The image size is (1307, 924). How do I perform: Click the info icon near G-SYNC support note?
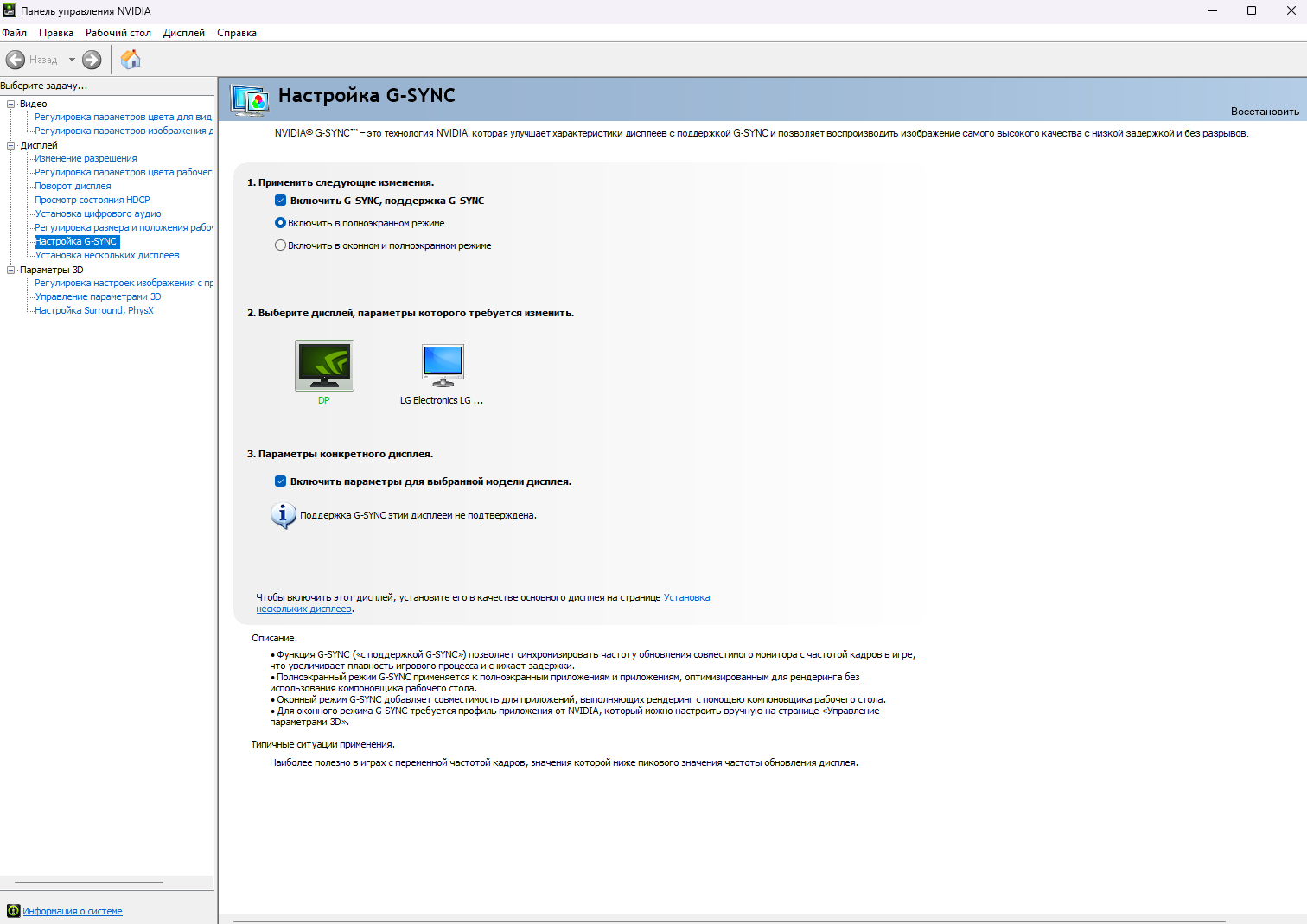283,515
